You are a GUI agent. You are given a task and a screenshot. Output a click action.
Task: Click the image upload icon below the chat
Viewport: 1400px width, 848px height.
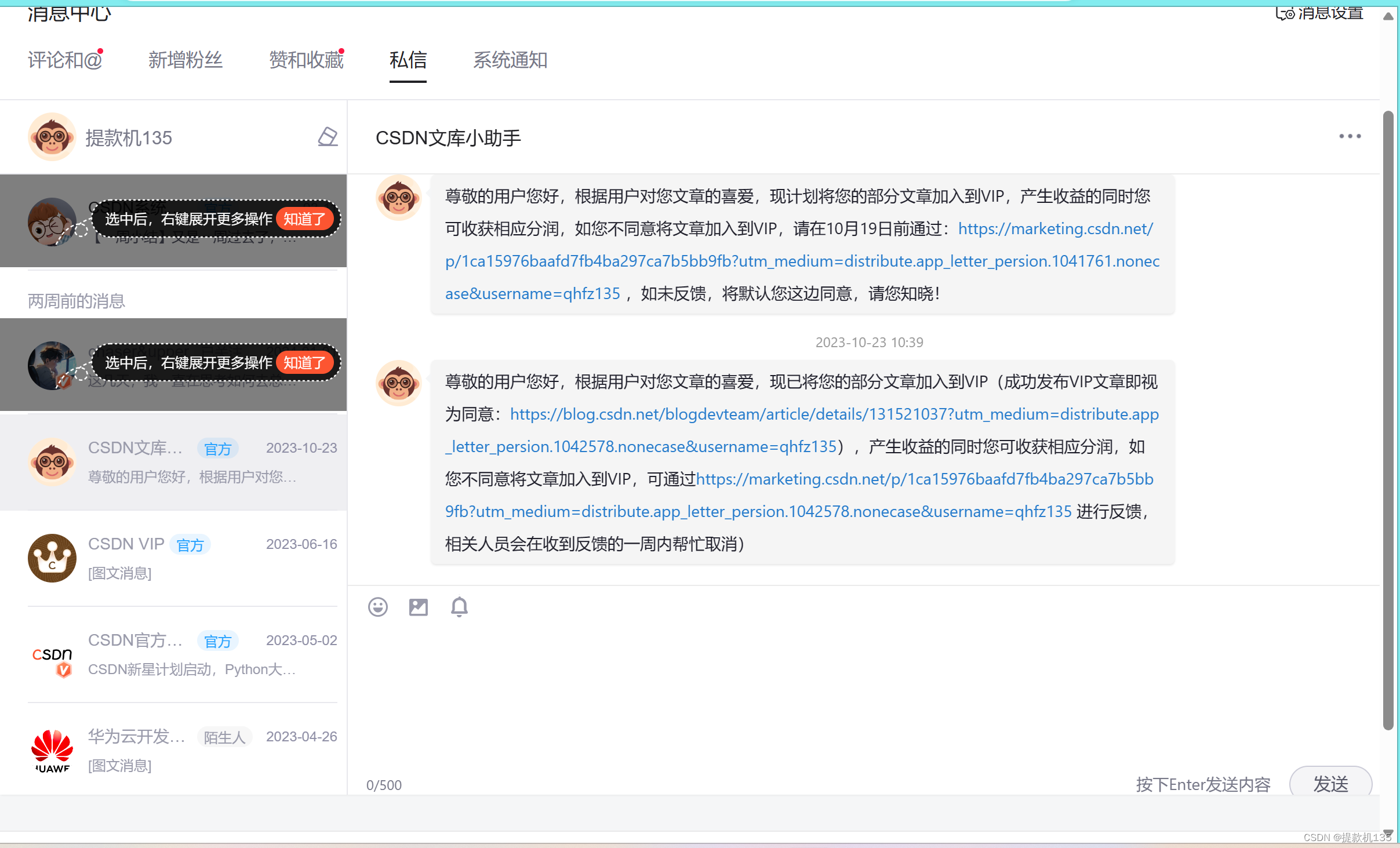click(x=418, y=606)
